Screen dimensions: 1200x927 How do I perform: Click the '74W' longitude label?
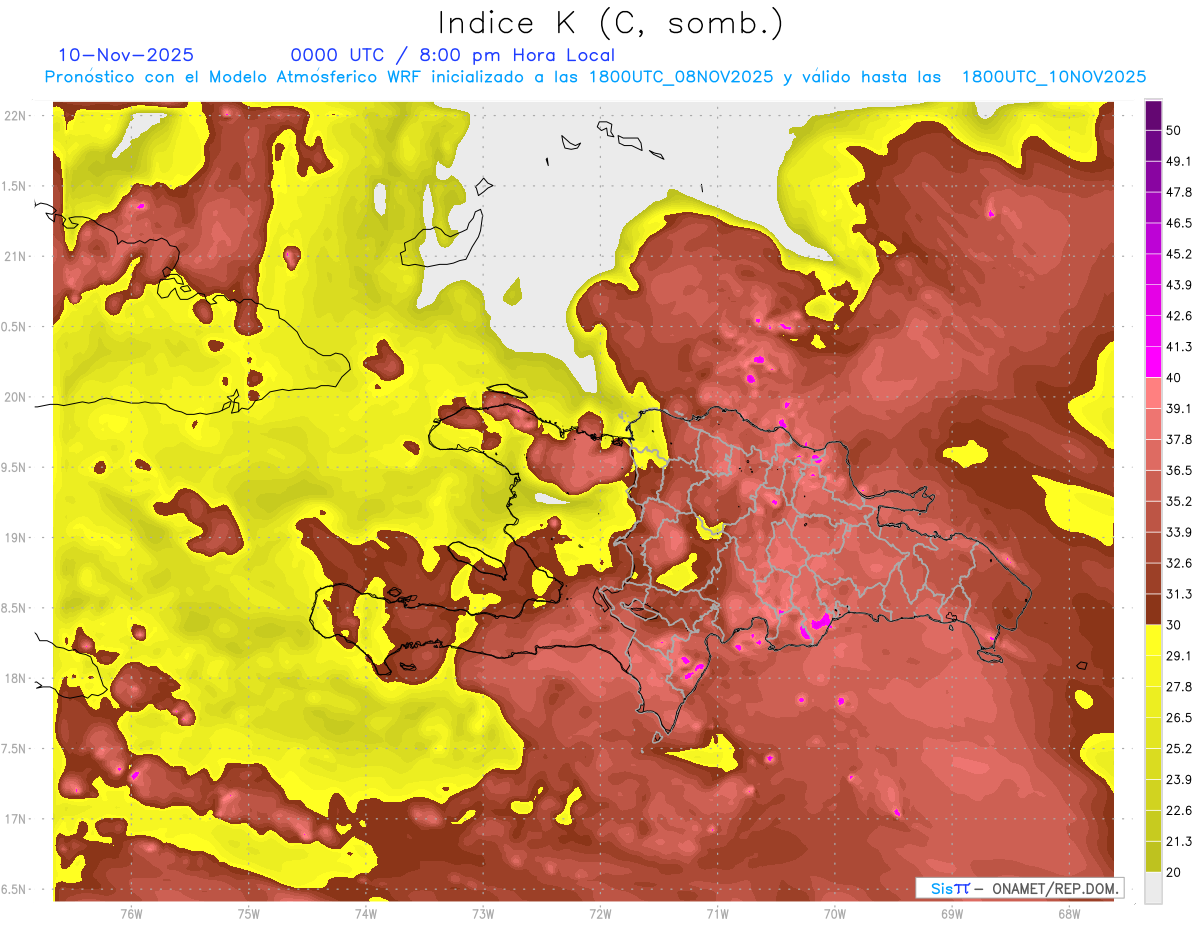[365, 914]
